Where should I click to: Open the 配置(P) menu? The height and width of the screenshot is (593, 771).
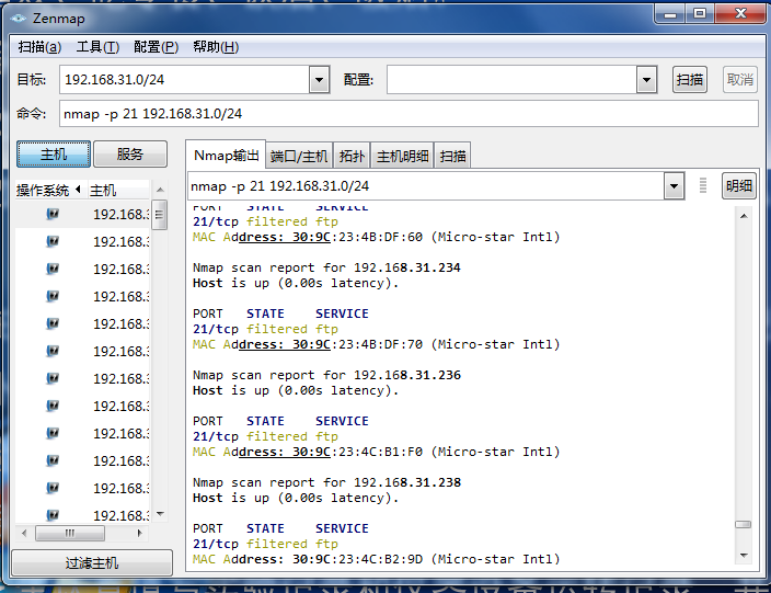tap(156, 47)
